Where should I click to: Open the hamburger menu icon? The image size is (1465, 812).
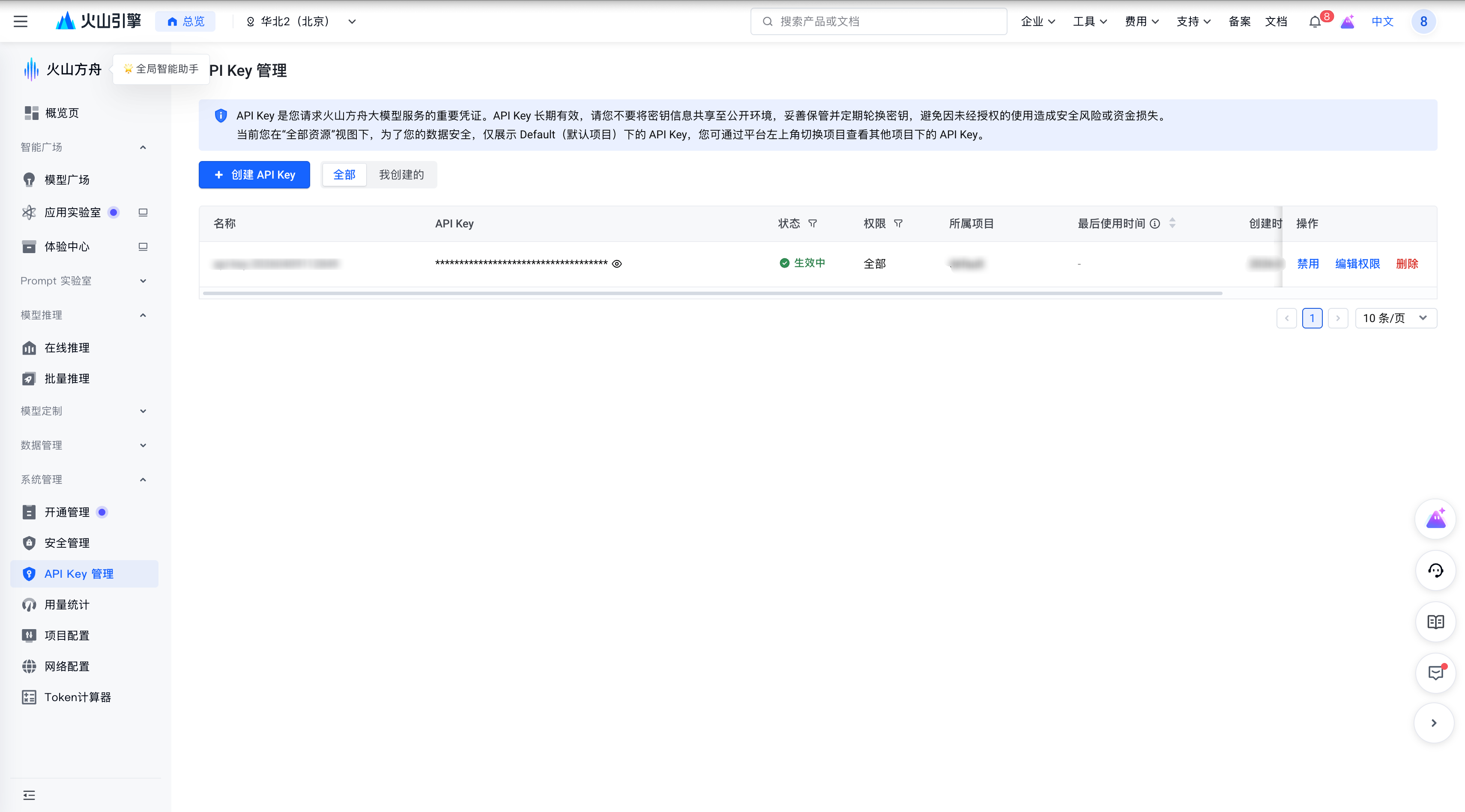(21, 21)
